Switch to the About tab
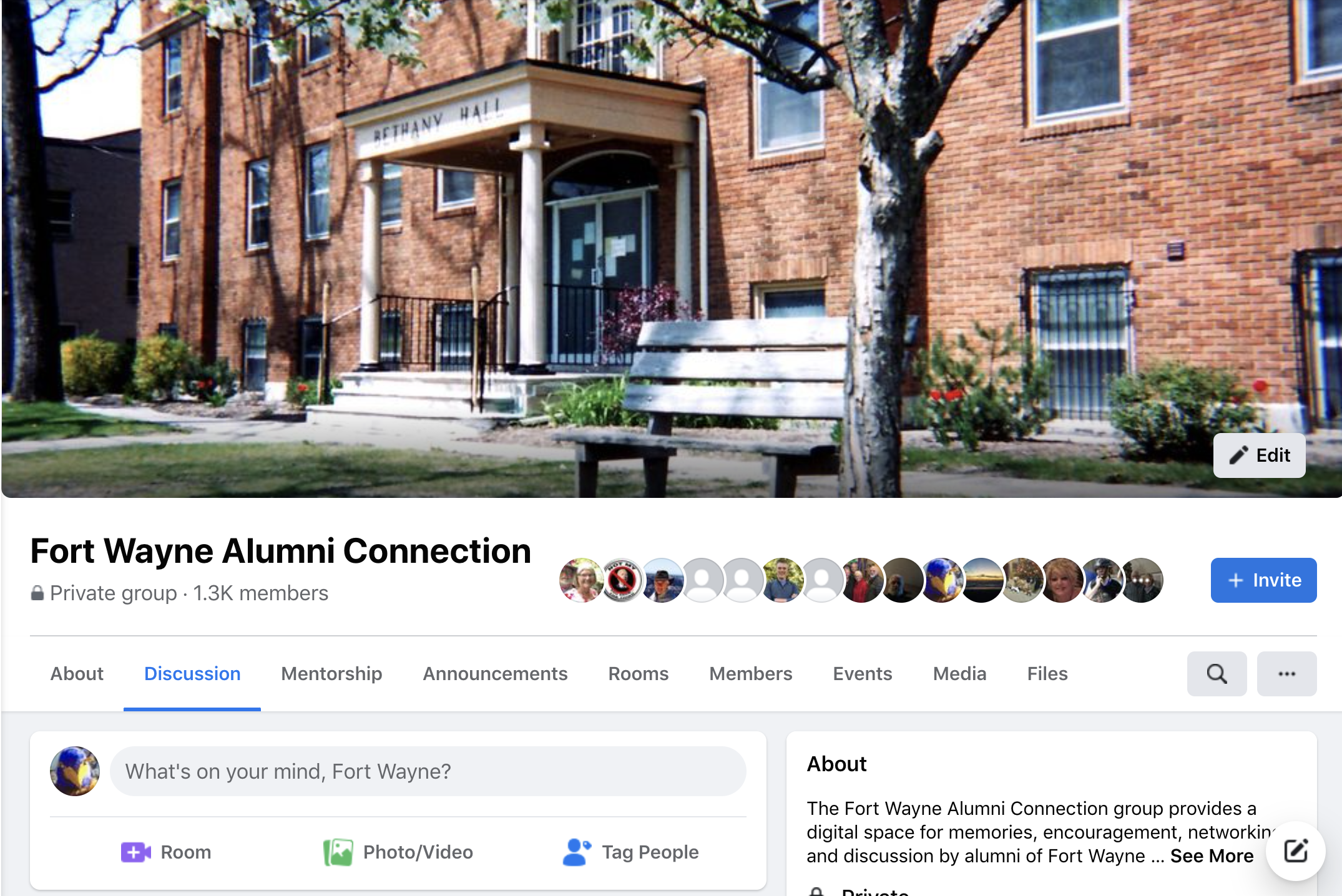The width and height of the screenshot is (1342, 896). coord(77,674)
